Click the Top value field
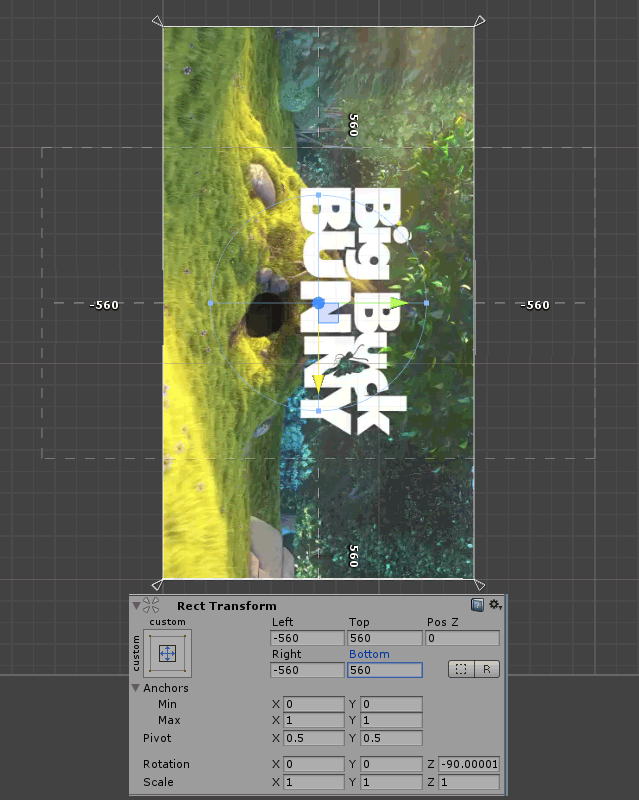This screenshot has width=639, height=800. [x=385, y=638]
